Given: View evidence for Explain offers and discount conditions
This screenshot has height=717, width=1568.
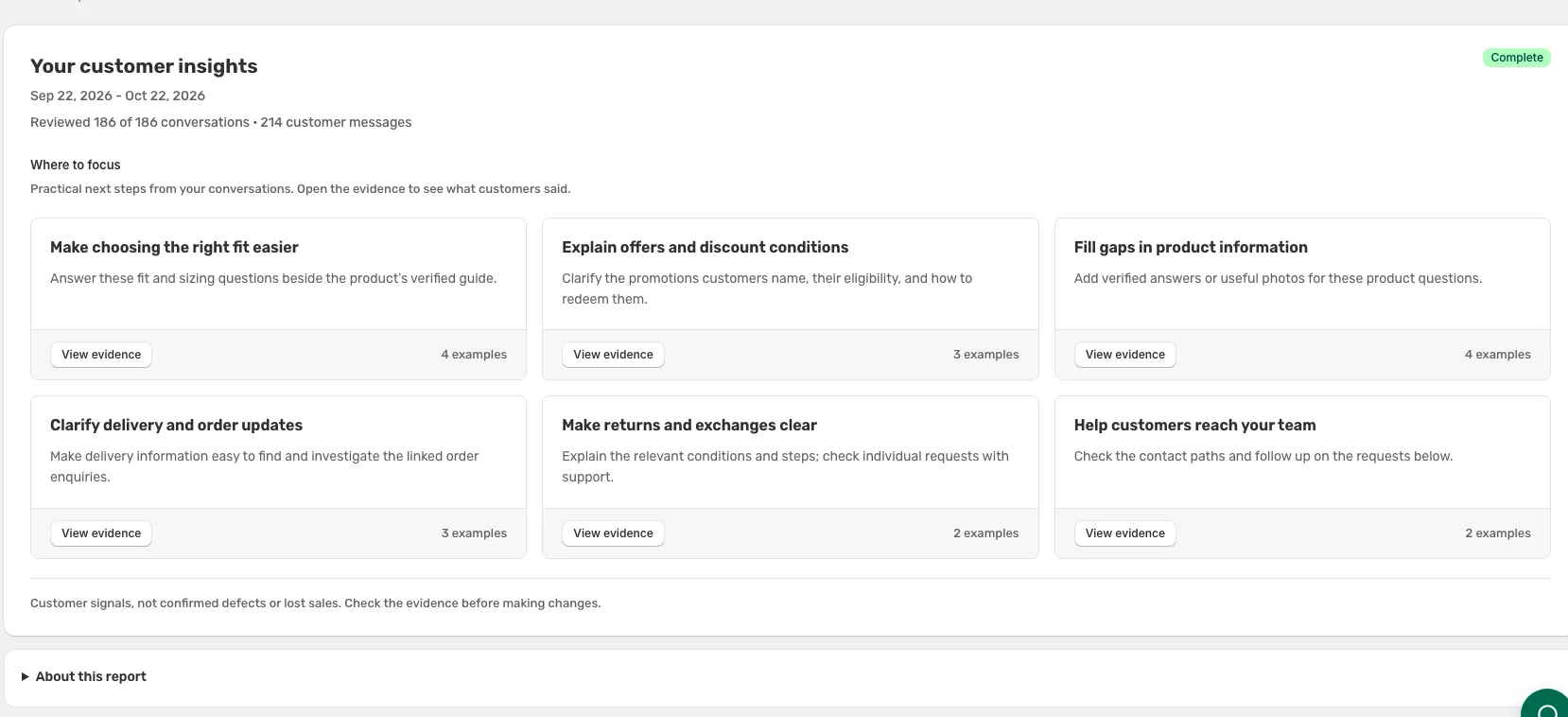Looking at the screenshot, I should 613,355.
